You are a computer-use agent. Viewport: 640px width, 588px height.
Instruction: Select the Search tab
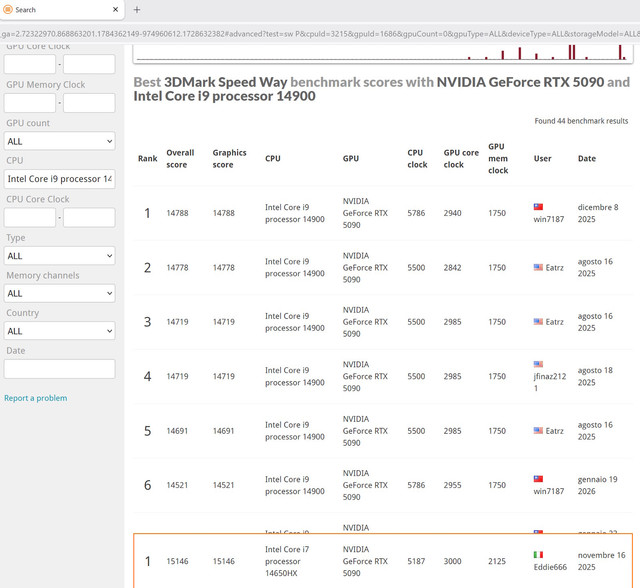61,10
